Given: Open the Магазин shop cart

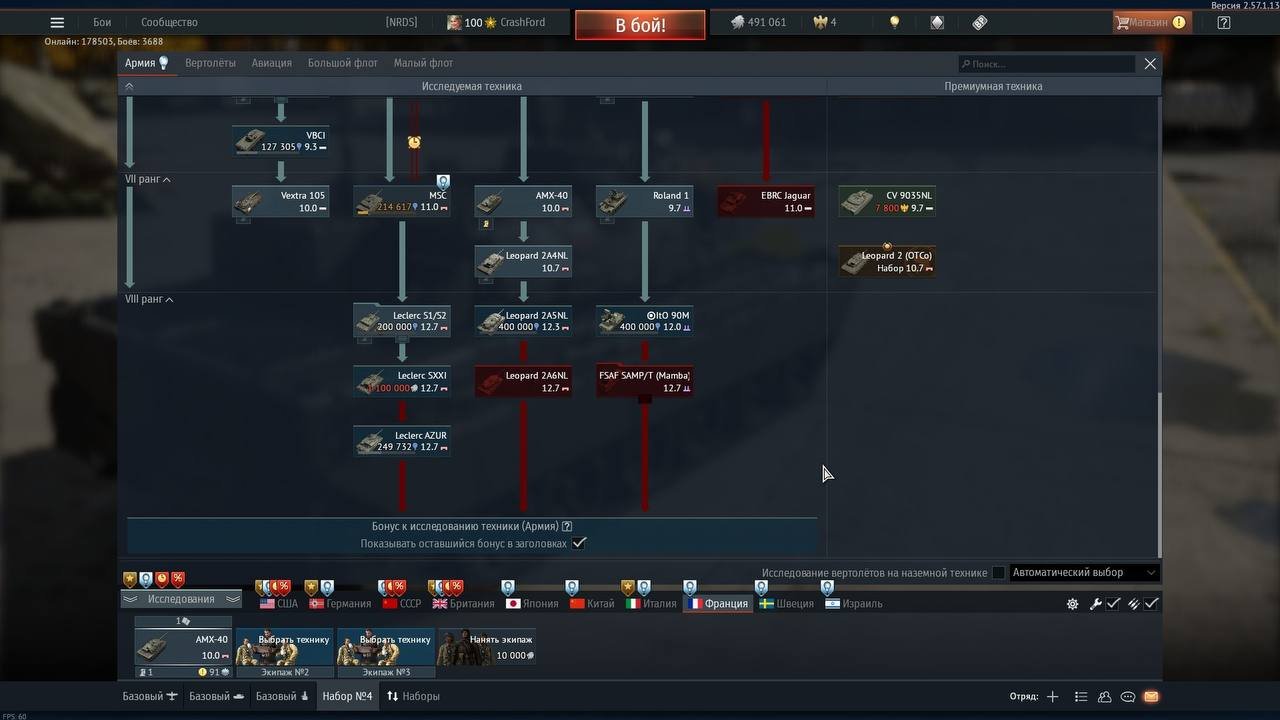Looking at the screenshot, I should 1152,22.
